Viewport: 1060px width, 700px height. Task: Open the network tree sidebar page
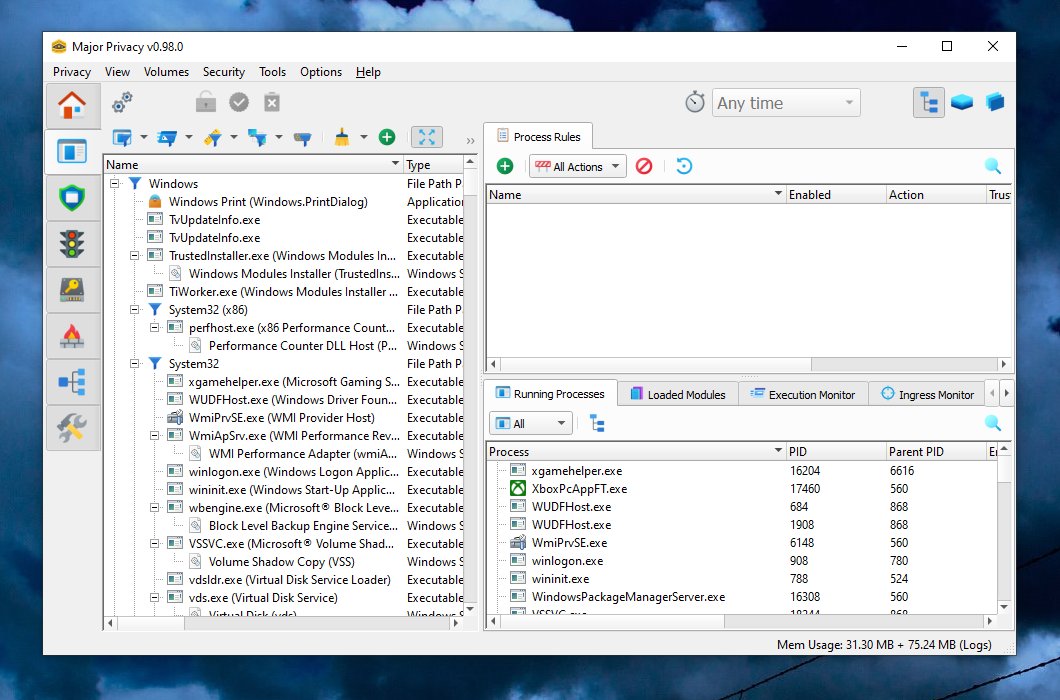pos(72,381)
